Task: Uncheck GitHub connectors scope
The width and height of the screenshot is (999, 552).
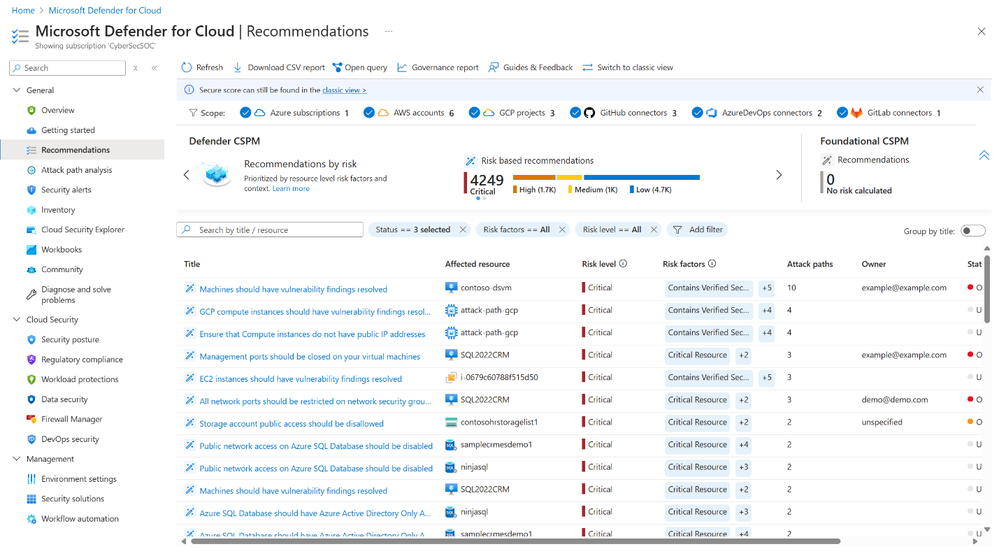Action: coord(575,113)
